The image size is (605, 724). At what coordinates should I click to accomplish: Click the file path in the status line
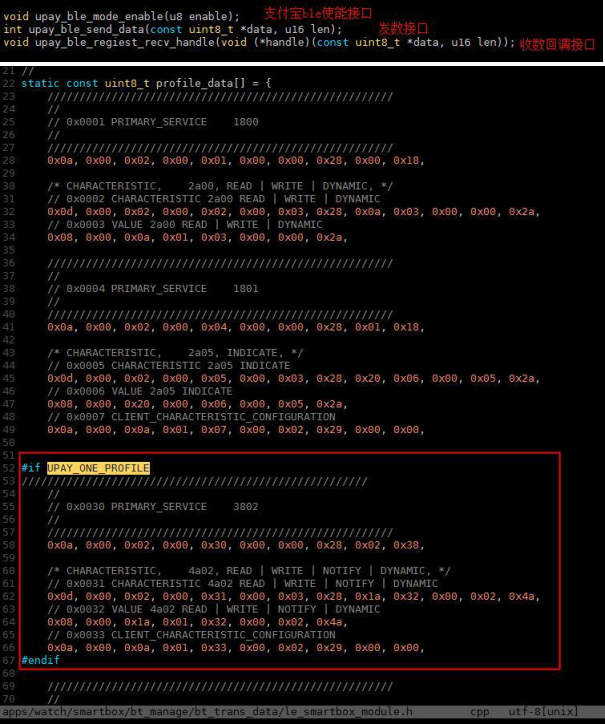207,712
